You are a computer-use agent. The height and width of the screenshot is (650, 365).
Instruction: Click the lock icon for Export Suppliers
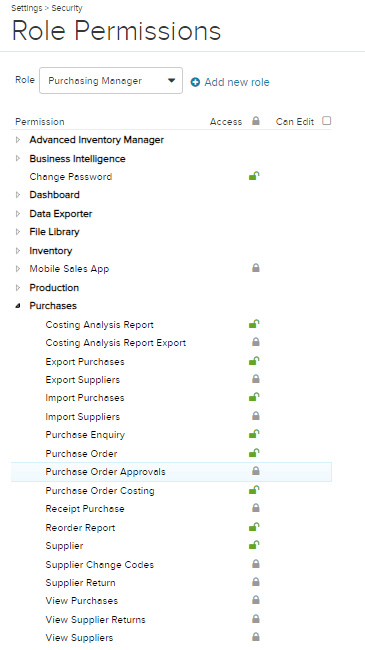pos(256,379)
